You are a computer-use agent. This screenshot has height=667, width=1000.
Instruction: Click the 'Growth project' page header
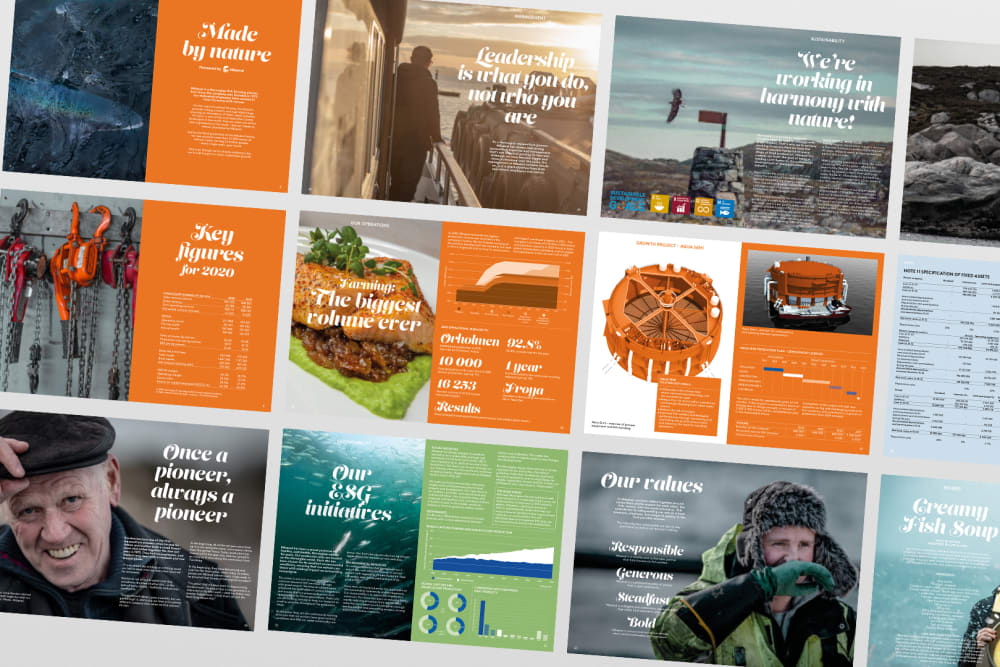pos(670,245)
